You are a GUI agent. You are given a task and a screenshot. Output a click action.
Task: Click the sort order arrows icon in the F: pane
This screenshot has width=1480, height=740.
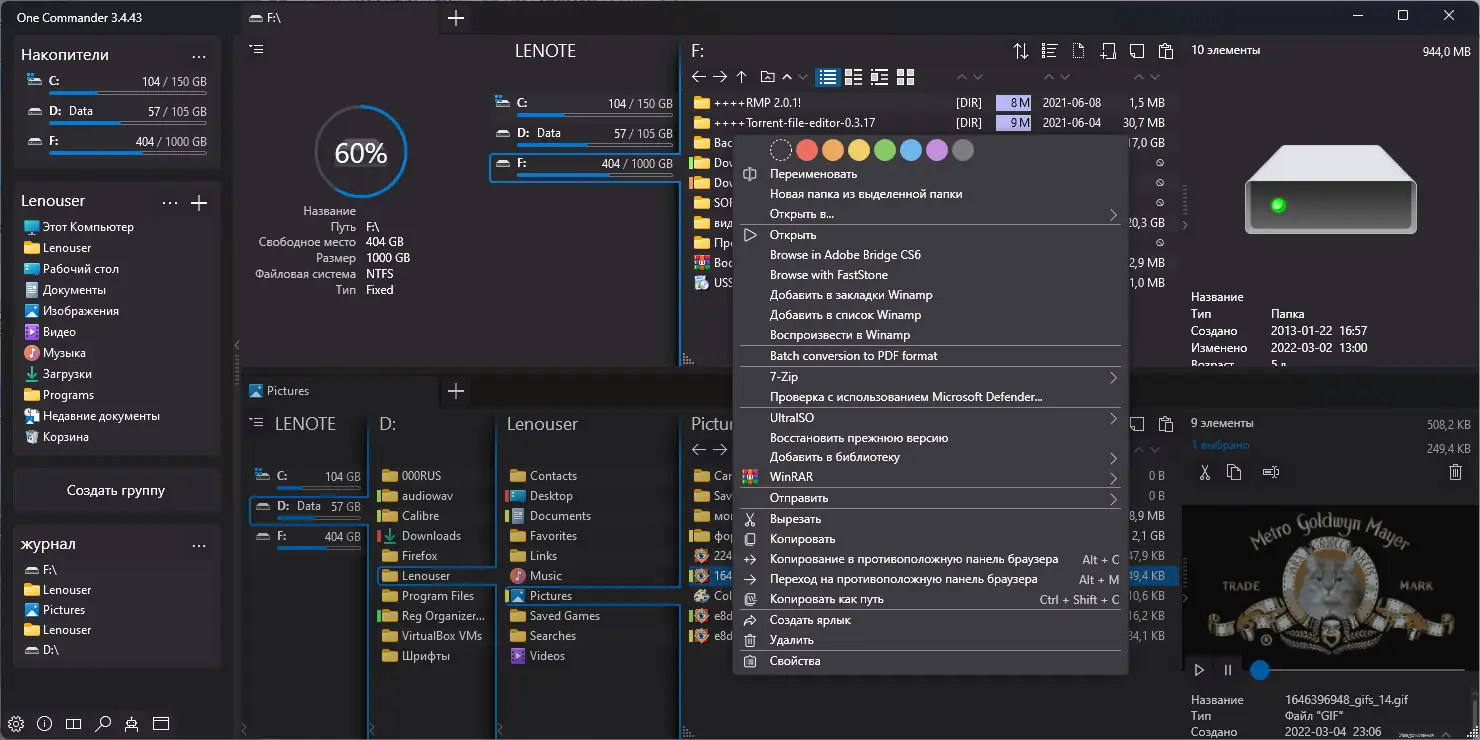1020,51
